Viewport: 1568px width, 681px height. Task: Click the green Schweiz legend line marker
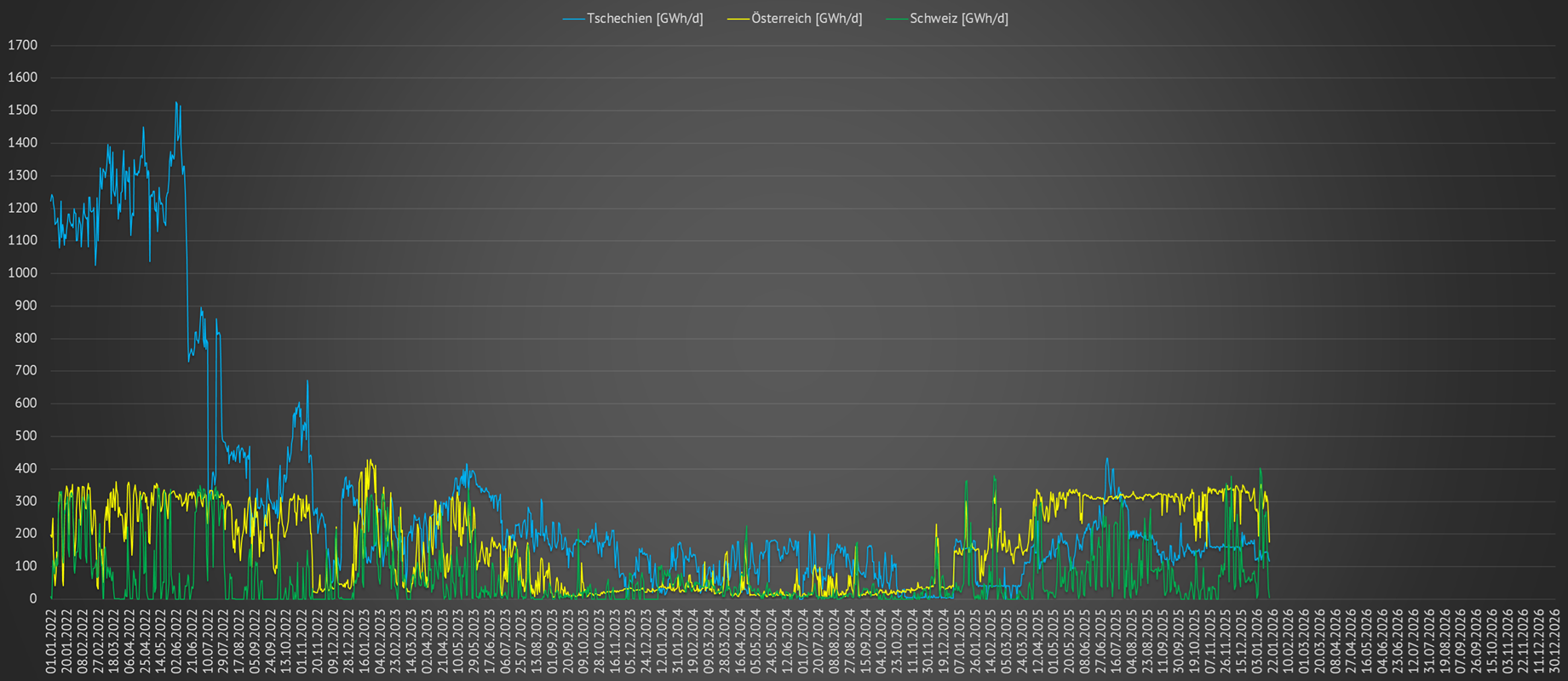897,19
